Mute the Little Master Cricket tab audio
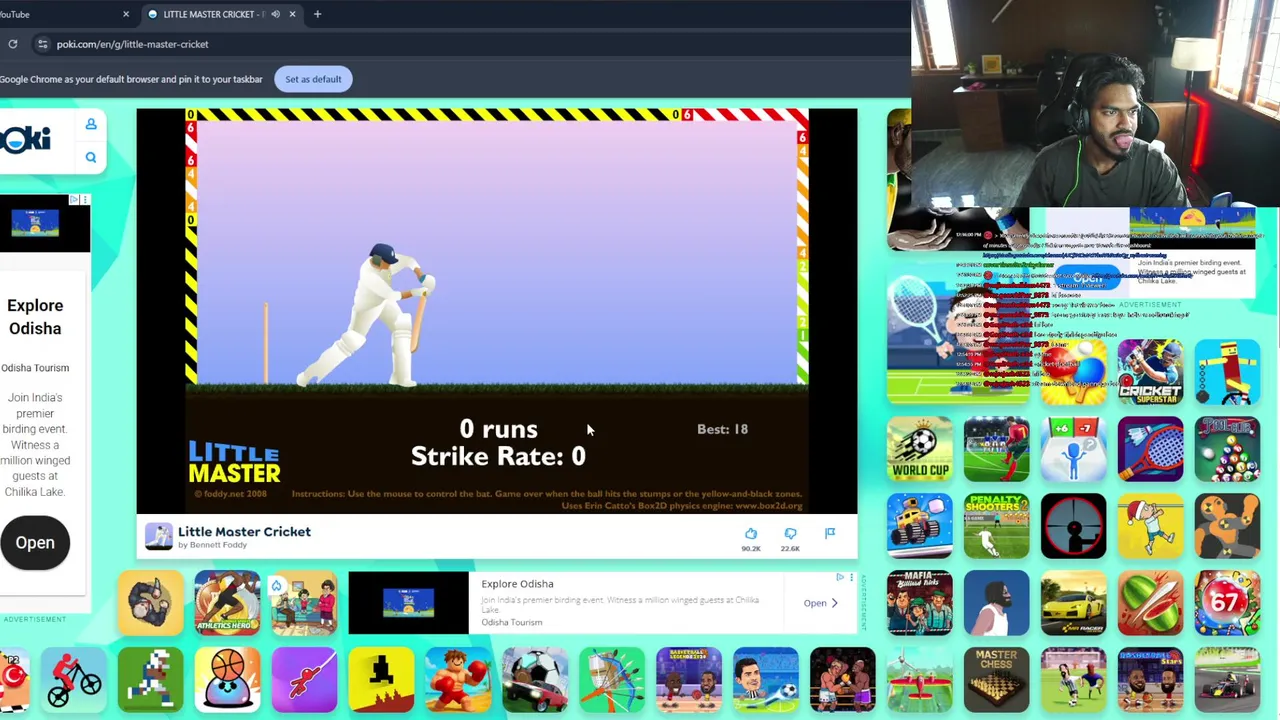The image size is (1280, 720). (x=275, y=14)
